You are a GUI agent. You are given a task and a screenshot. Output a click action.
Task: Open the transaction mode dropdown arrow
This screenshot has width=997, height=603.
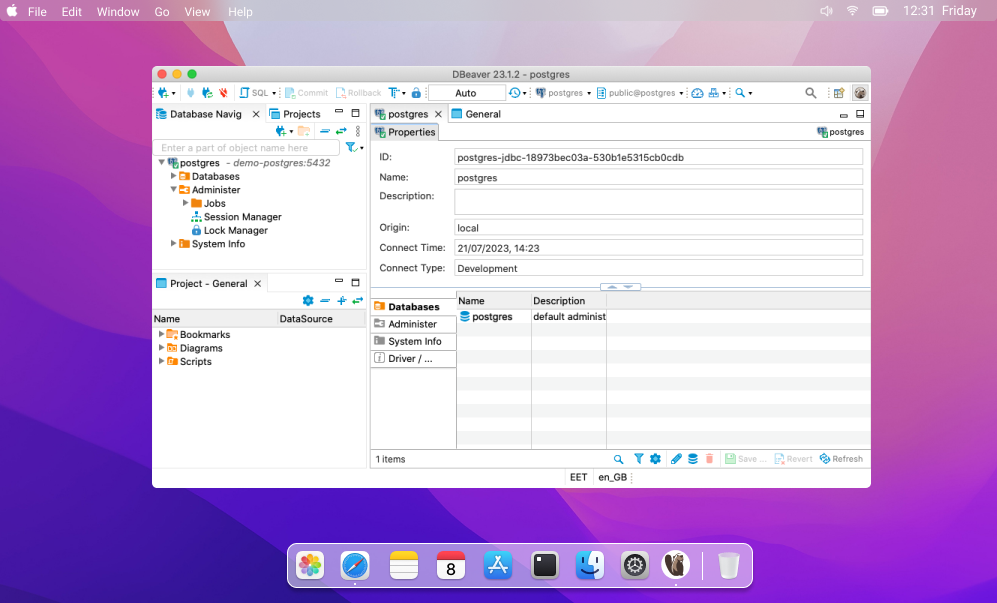click(404, 94)
